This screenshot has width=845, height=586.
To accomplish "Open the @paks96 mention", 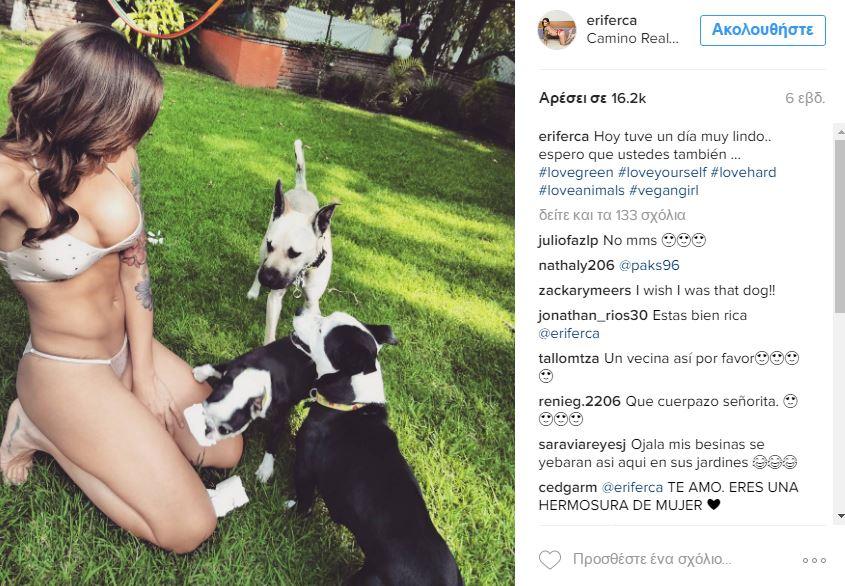I will (649, 265).
